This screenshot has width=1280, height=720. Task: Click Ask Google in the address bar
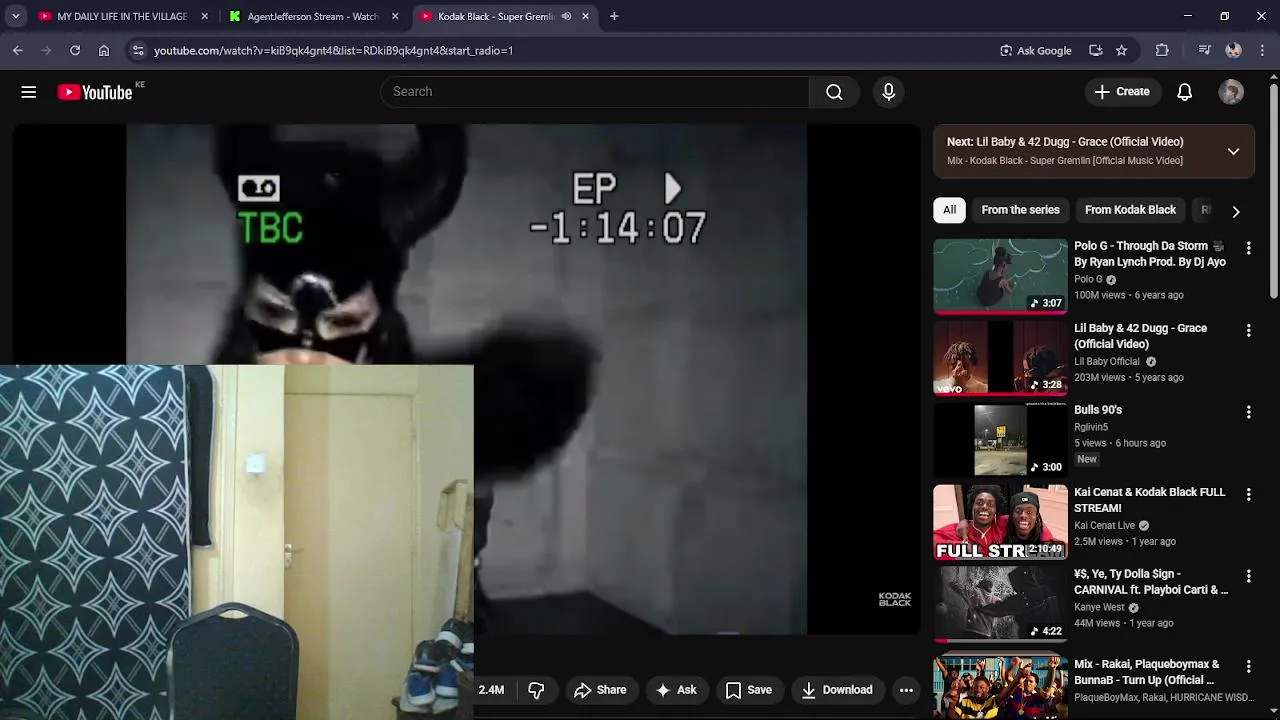1035,50
